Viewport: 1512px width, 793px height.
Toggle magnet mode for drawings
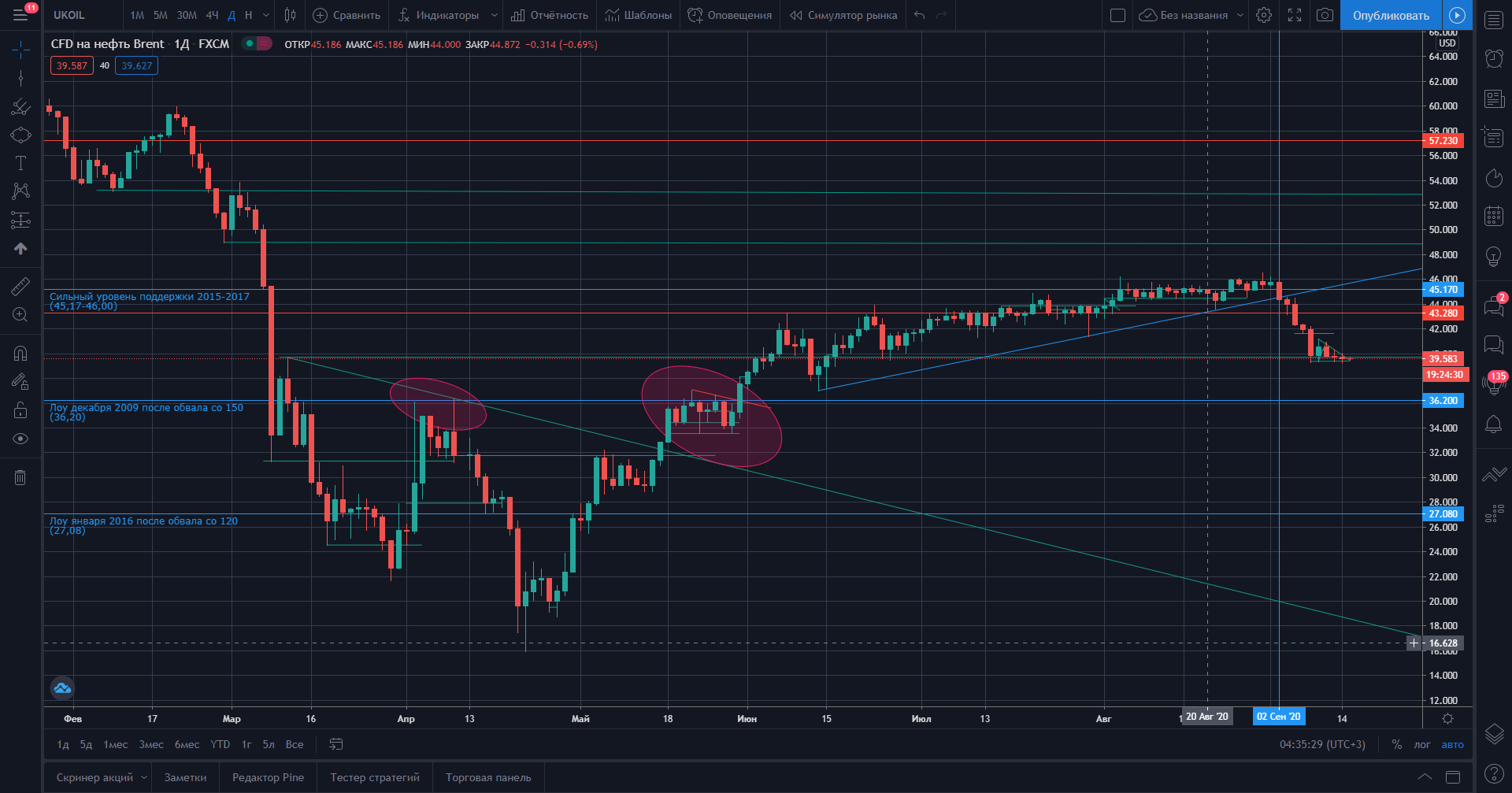(x=20, y=354)
